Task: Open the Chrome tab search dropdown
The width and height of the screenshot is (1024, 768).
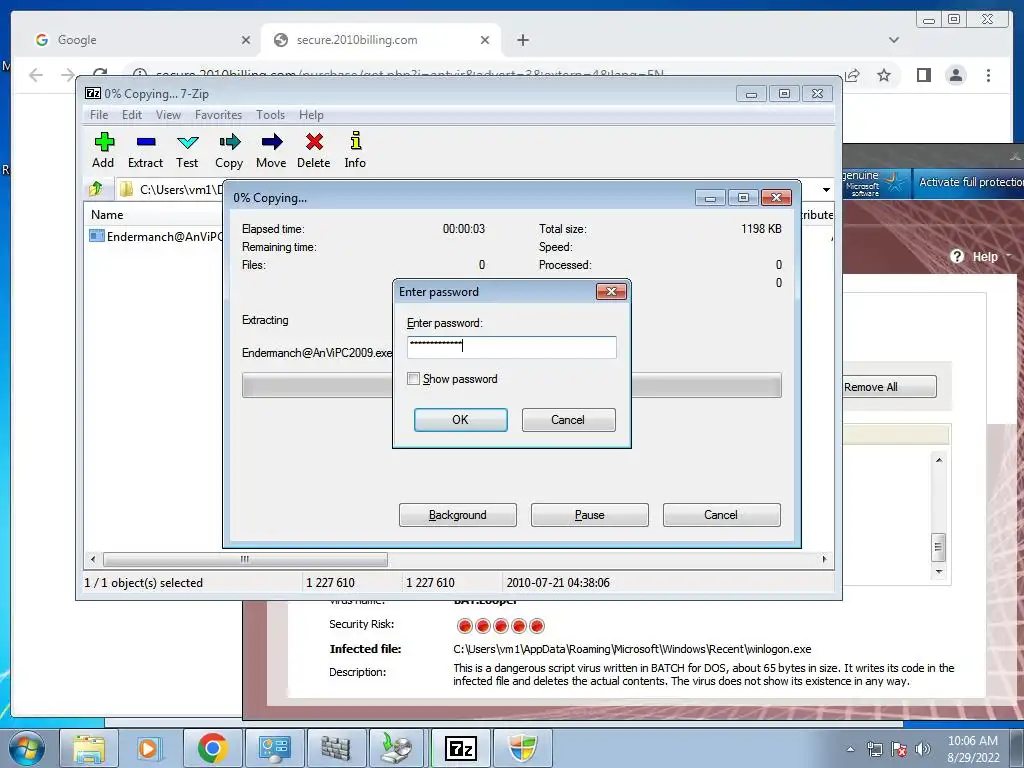Action: coord(894,40)
